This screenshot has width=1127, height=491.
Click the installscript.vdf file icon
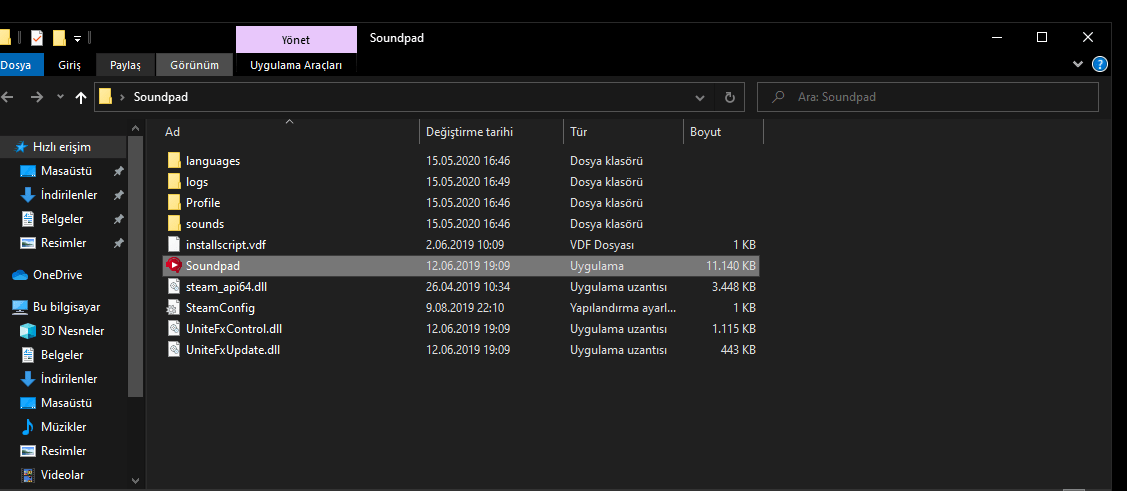(x=173, y=244)
